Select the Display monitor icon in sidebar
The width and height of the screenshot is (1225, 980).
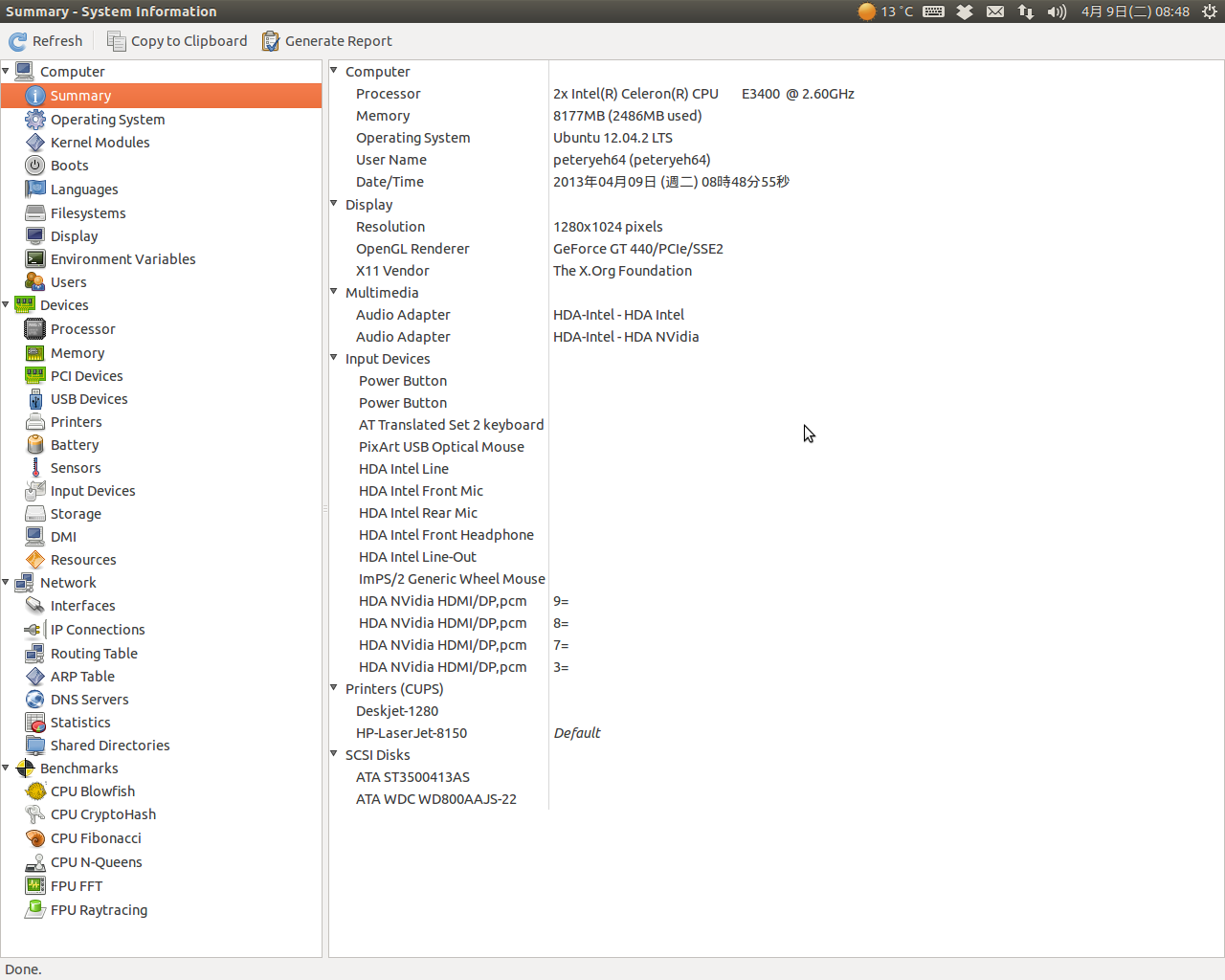(x=35, y=236)
